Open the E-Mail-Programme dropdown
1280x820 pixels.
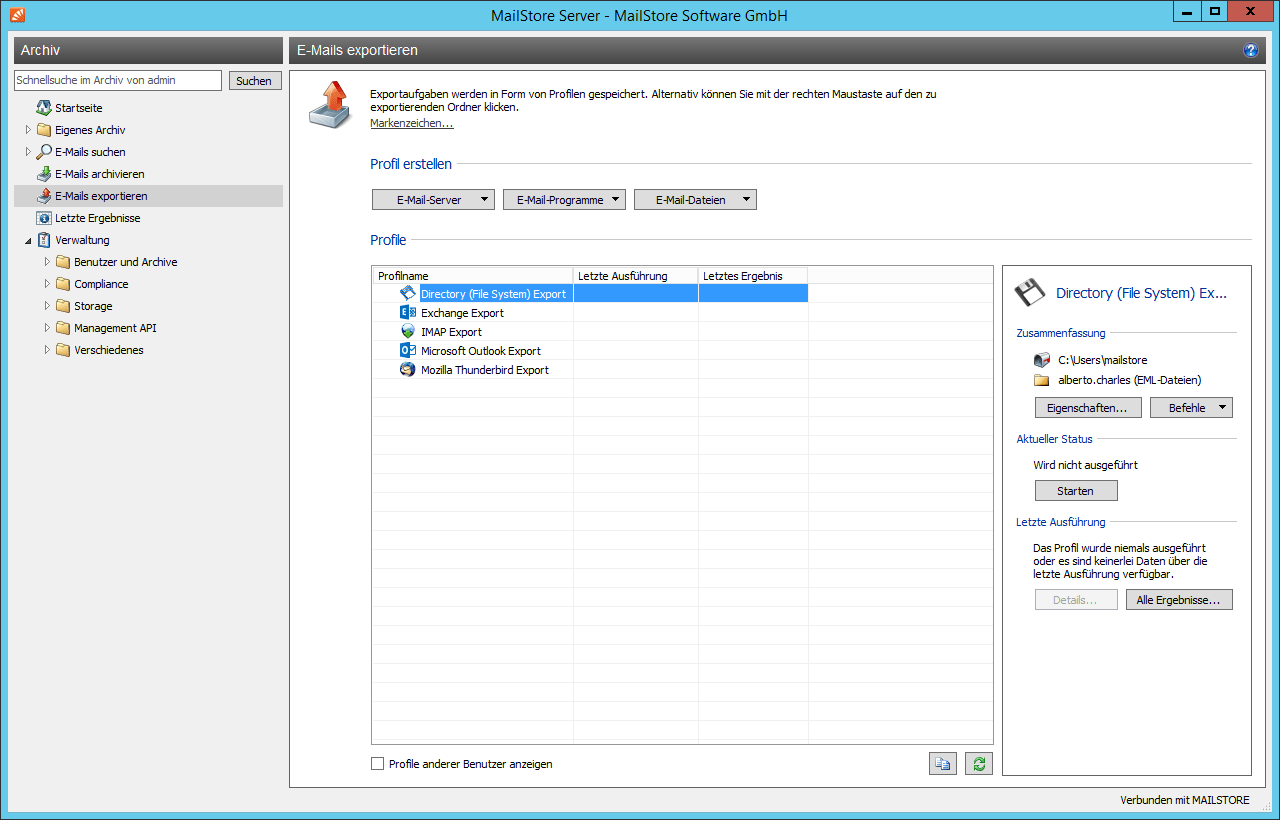click(x=564, y=200)
